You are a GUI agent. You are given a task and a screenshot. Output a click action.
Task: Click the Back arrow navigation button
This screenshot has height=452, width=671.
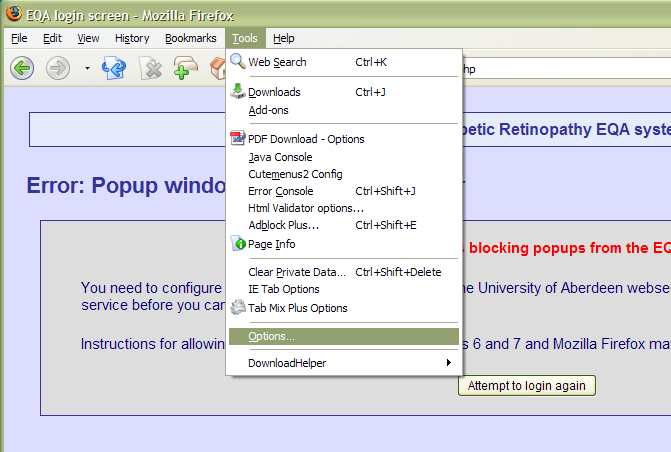coord(22,68)
